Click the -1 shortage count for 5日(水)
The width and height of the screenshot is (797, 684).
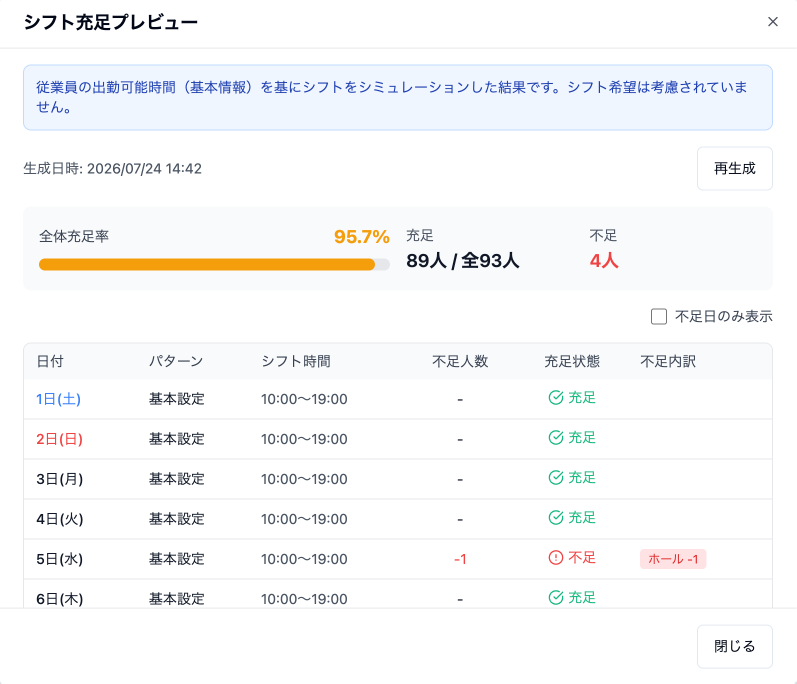tap(460, 559)
